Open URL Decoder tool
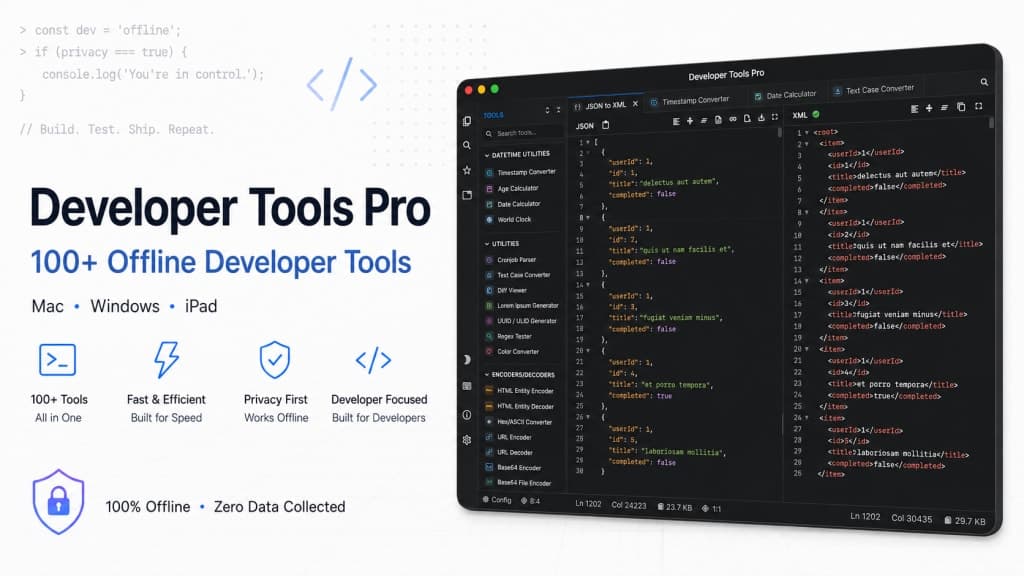Viewport: 1024px width, 576px height. coord(509,452)
